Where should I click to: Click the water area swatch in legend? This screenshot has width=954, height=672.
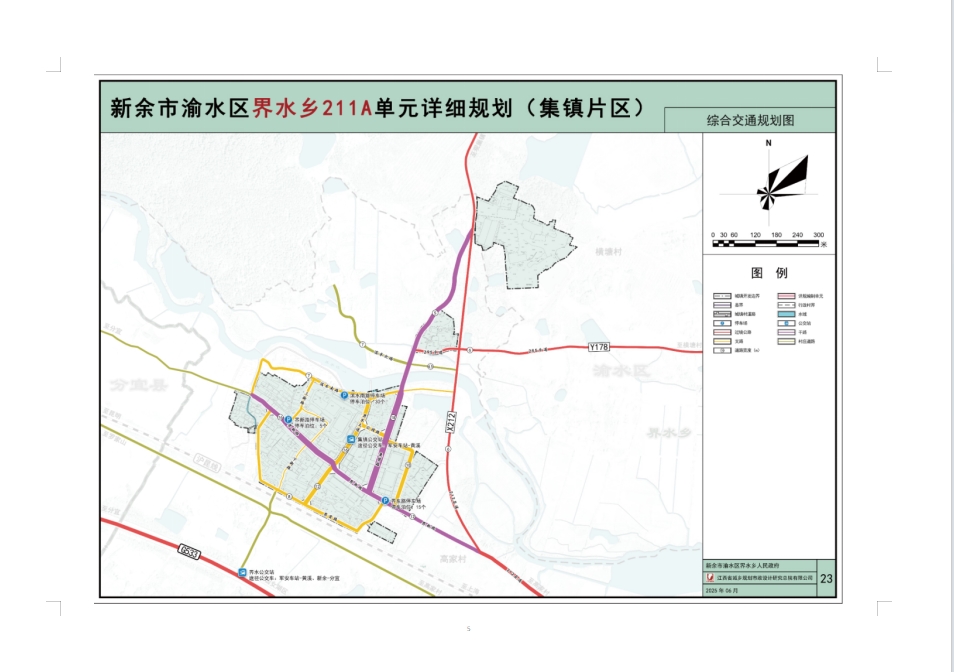785,313
